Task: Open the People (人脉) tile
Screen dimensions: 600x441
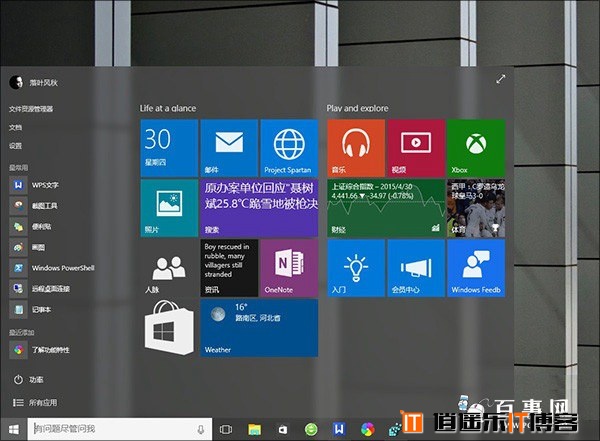Action: click(169, 268)
